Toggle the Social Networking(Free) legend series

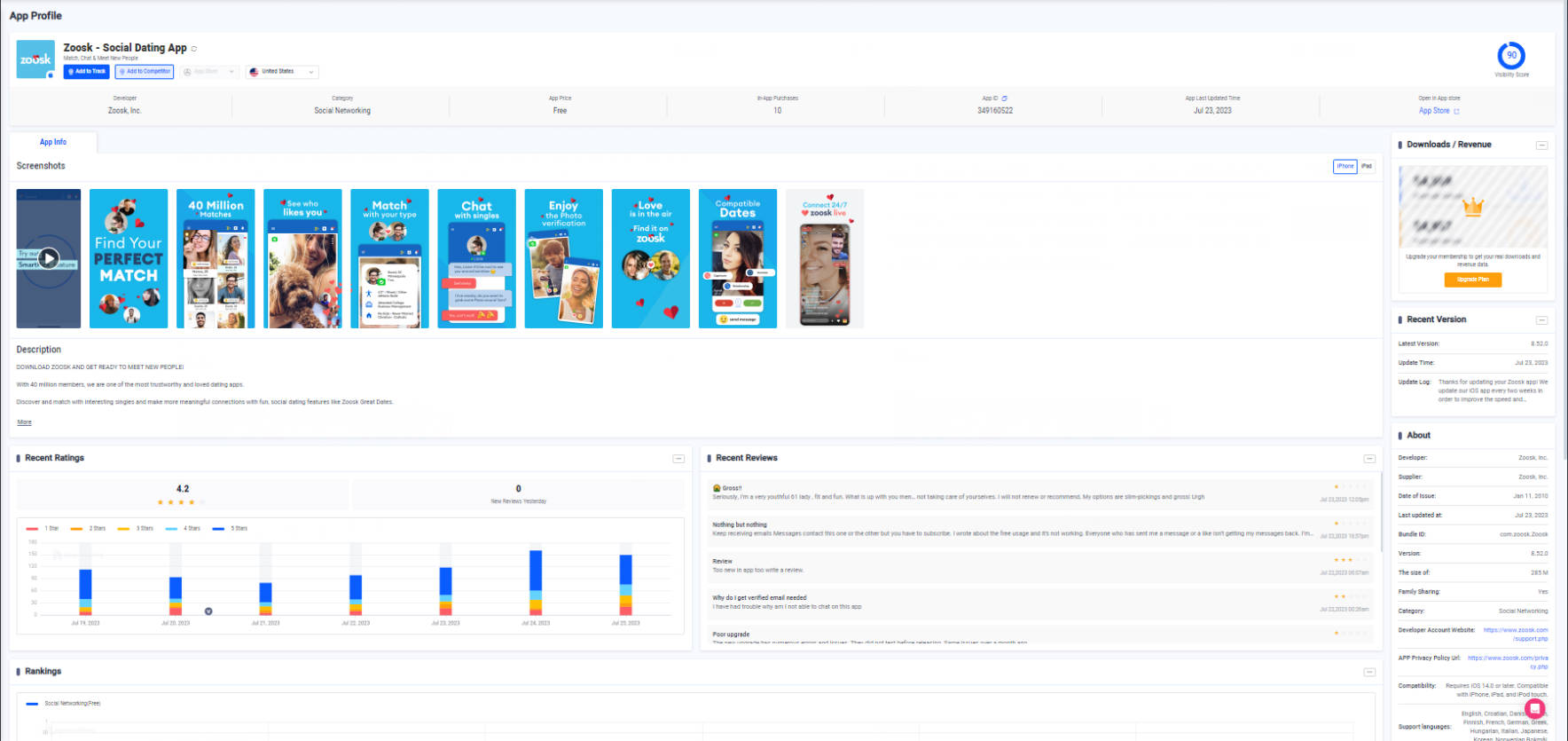[x=64, y=703]
